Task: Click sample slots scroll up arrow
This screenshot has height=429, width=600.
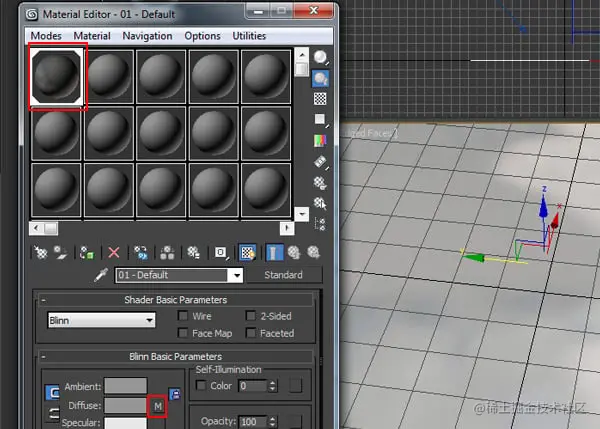Action: pos(302,55)
